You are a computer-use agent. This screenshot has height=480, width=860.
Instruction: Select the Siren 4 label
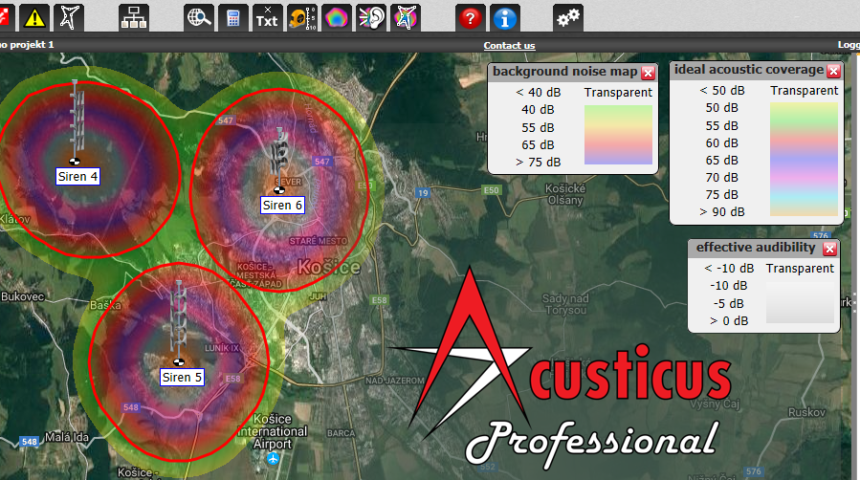[x=77, y=176]
